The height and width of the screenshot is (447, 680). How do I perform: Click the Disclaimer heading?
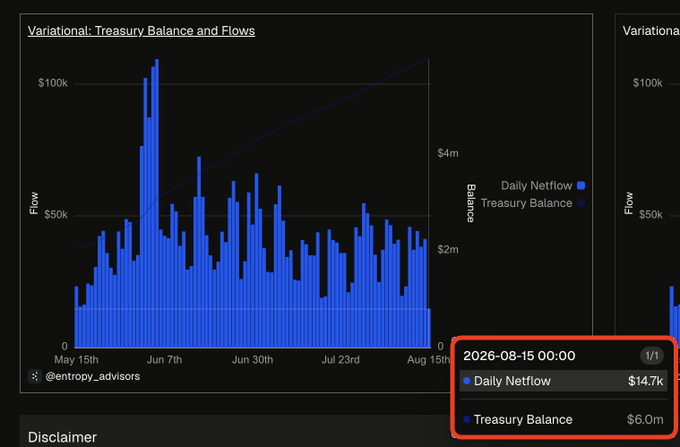point(62,437)
